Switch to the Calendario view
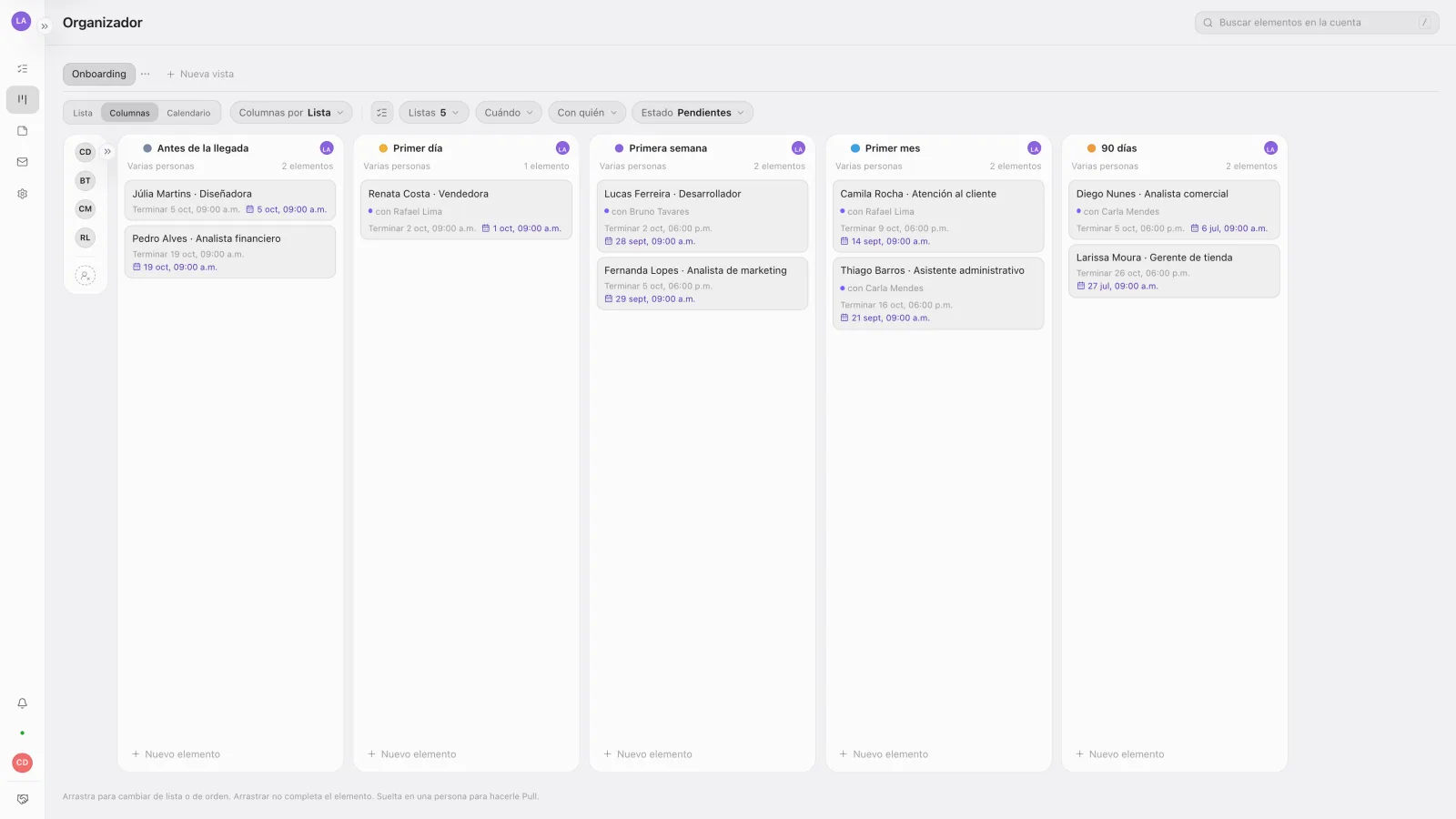Image resolution: width=1456 pixels, height=819 pixels. 188,113
